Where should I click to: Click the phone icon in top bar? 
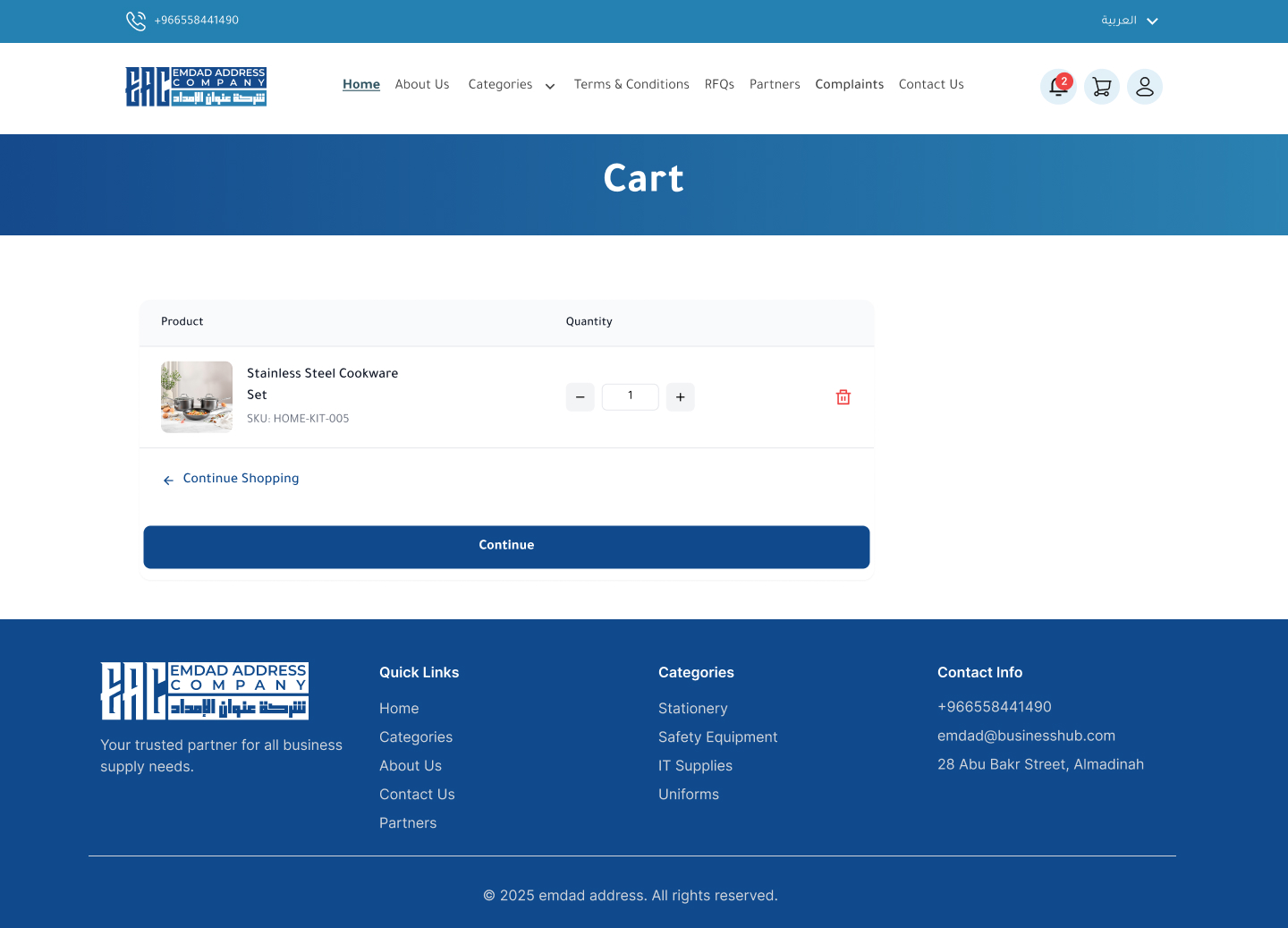click(136, 21)
